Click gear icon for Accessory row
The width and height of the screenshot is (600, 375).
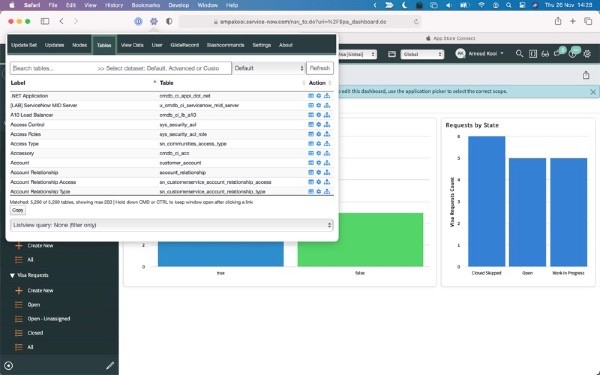(x=318, y=153)
